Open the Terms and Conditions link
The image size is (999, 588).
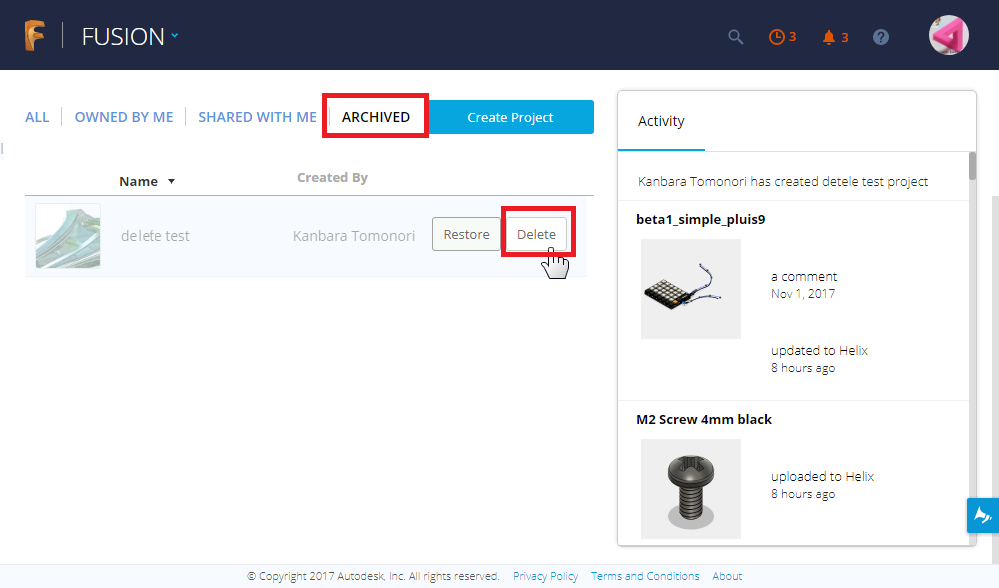(645, 576)
